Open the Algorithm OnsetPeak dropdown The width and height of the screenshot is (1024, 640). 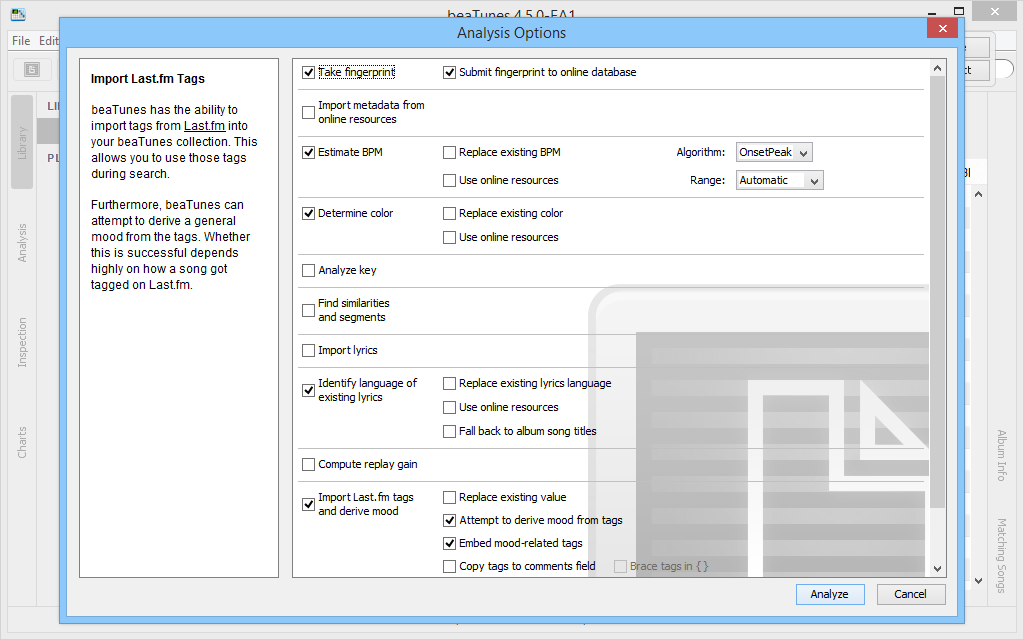774,152
